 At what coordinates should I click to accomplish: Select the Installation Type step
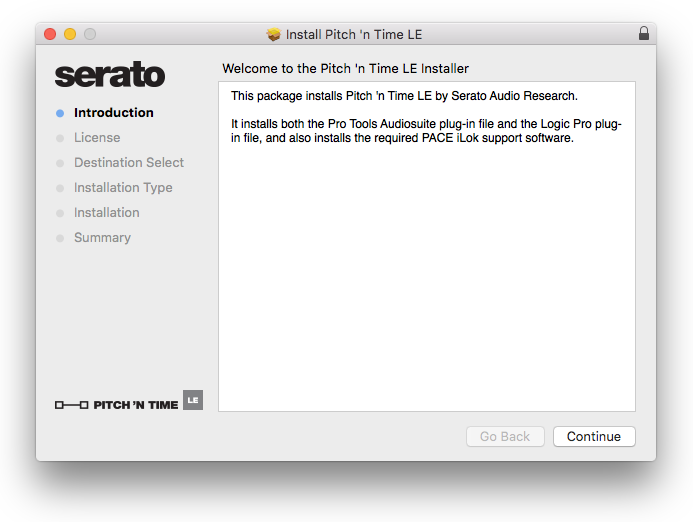coord(123,188)
